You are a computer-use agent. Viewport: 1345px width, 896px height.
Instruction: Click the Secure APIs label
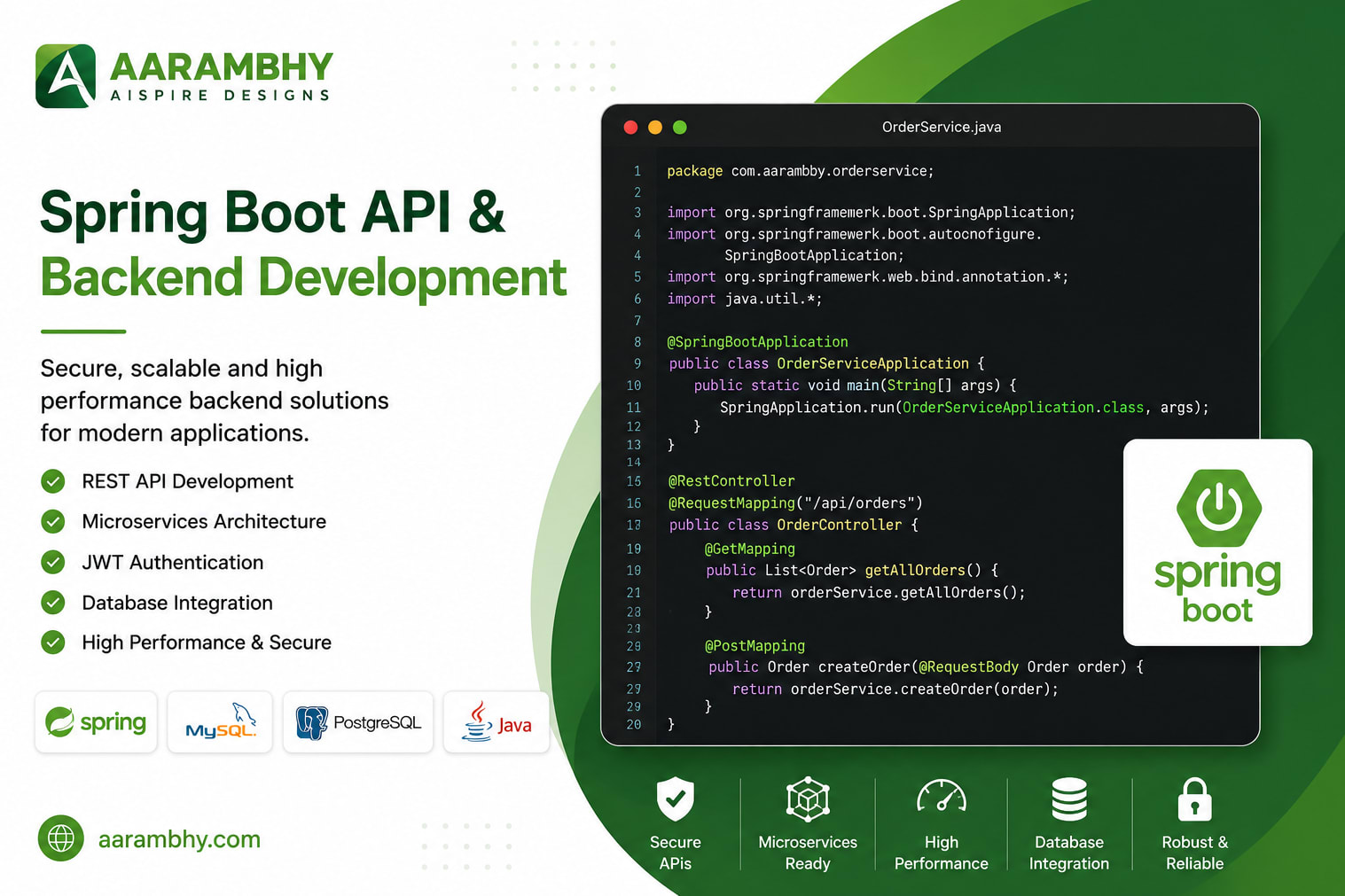tap(676, 853)
